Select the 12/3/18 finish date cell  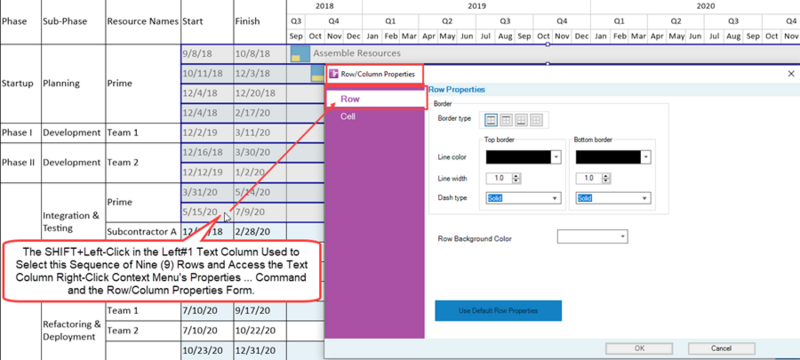click(x=260, y=73)
